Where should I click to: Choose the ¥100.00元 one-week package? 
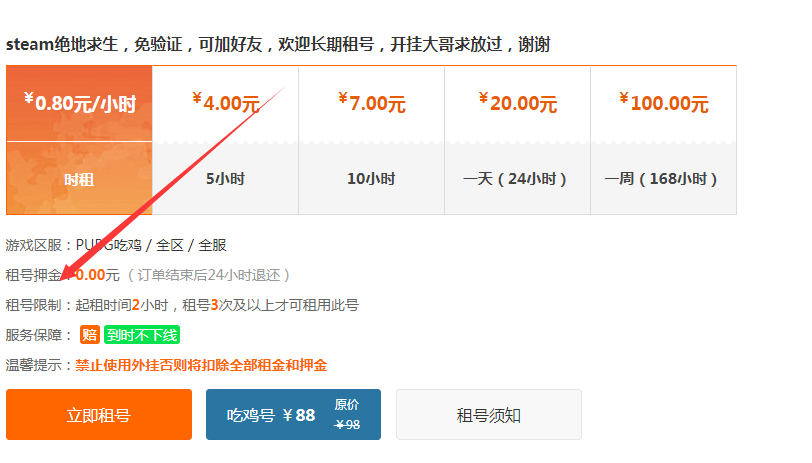pos(663,140)
